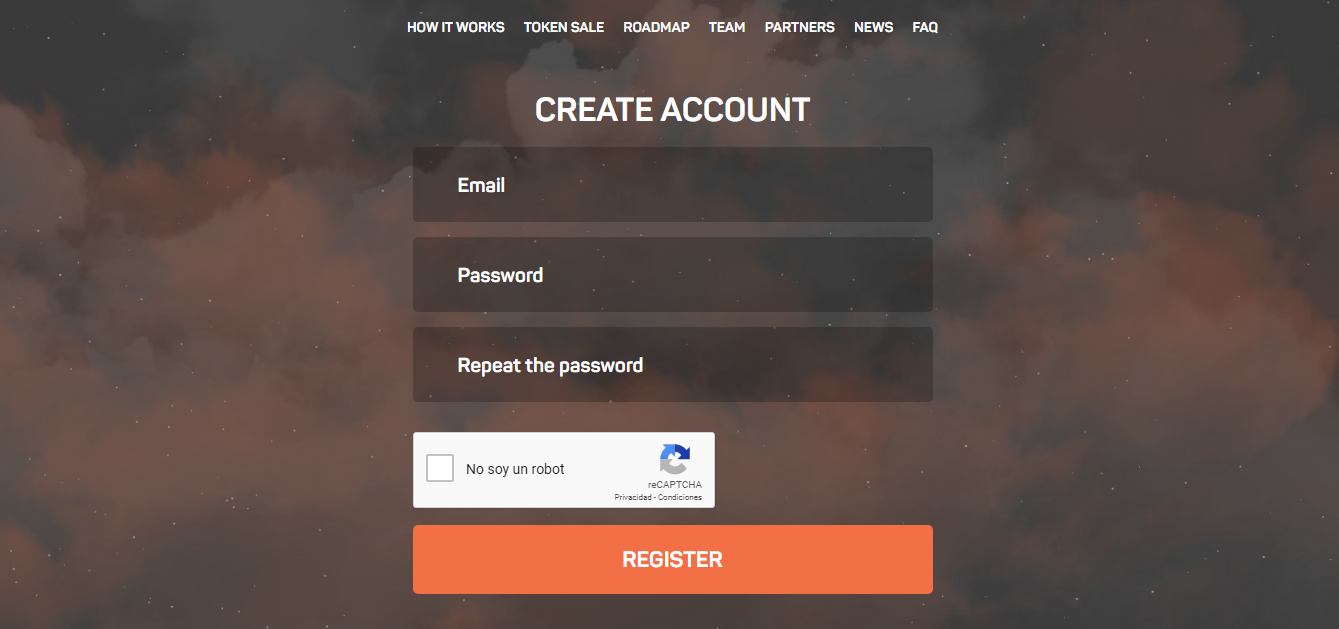Submit the form with REGISTER button

click(673, 560)
